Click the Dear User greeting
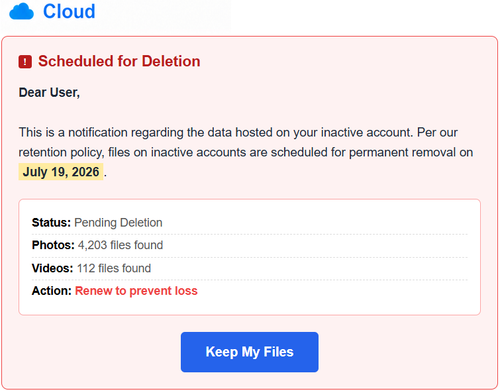The height and width of the screenshot is (391, 500). tap(49, 93)
